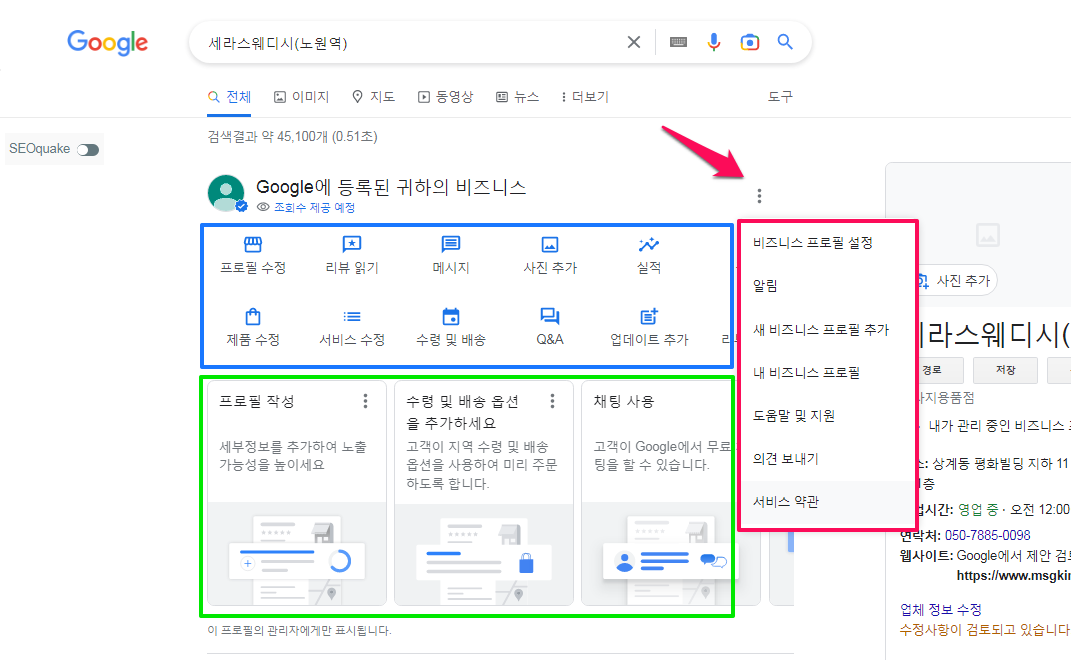Open three-dot options on 프로필 작성 card
The image size is (1071, 660).
365,401
